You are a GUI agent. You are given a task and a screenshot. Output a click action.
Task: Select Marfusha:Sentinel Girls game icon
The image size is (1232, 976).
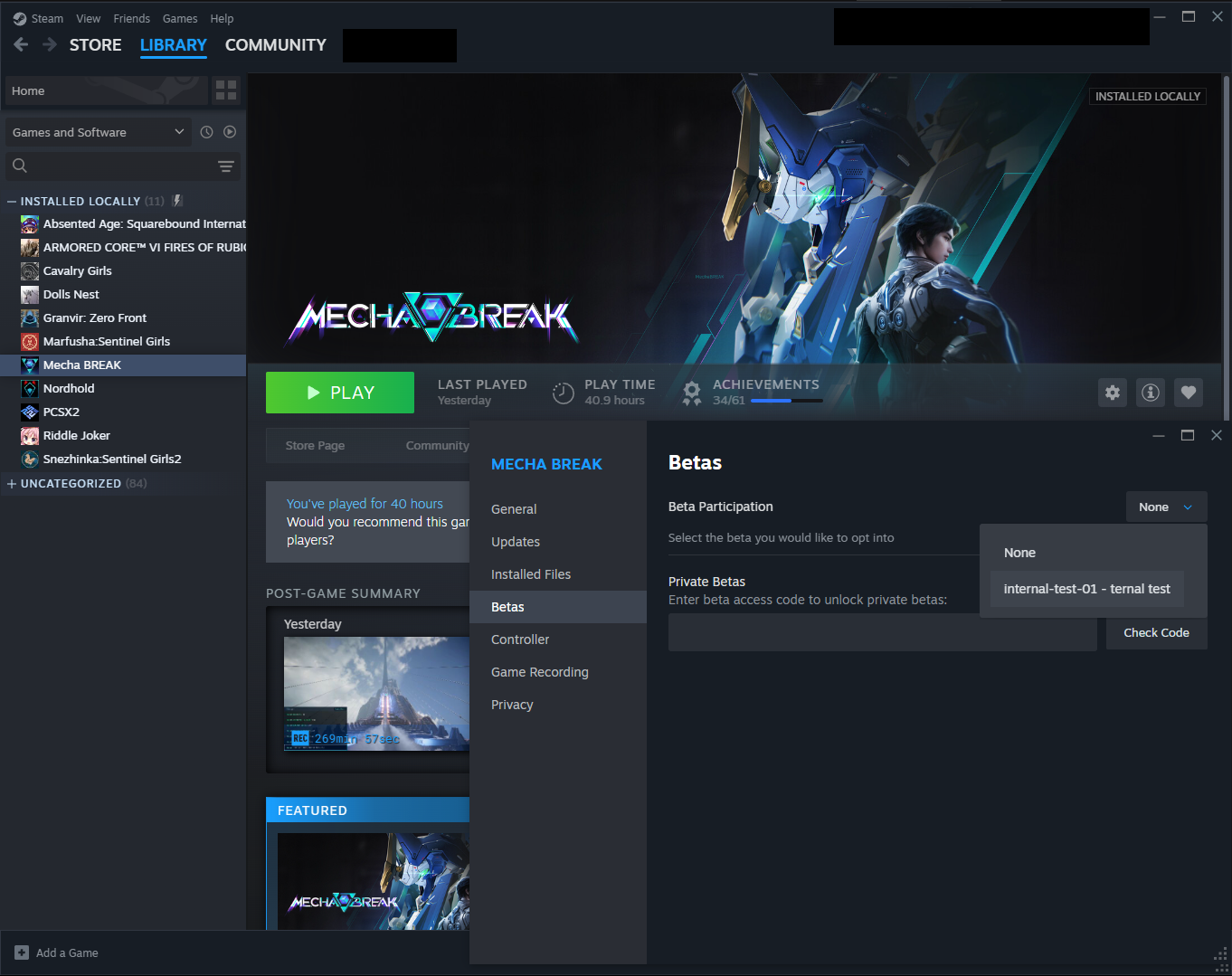tap(30, 341)
